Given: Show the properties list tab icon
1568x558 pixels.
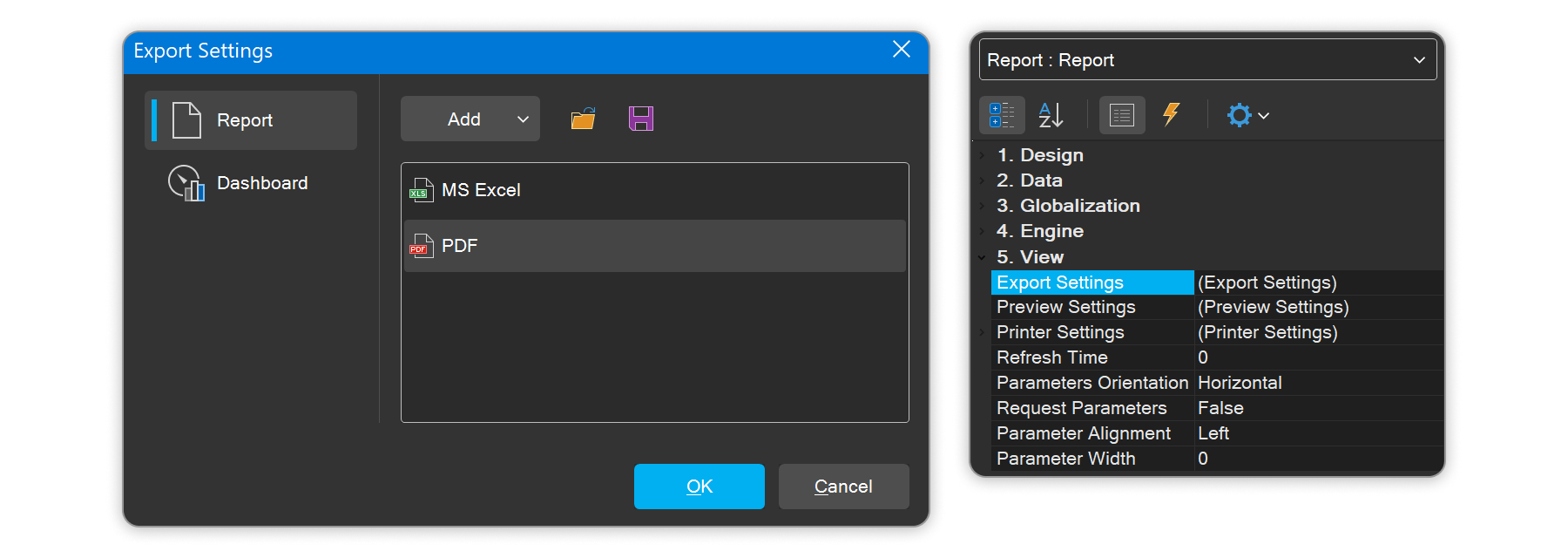Looking at the screenshot, I should click(x=1122, y=115).
